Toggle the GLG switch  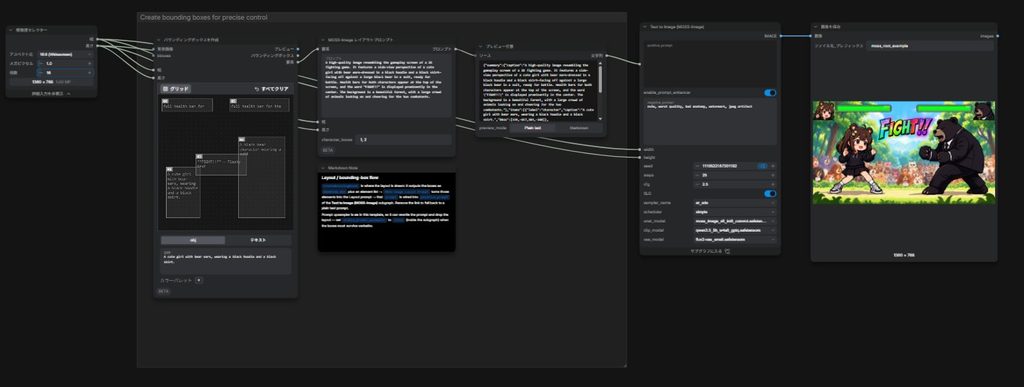[x=770, y=194]
